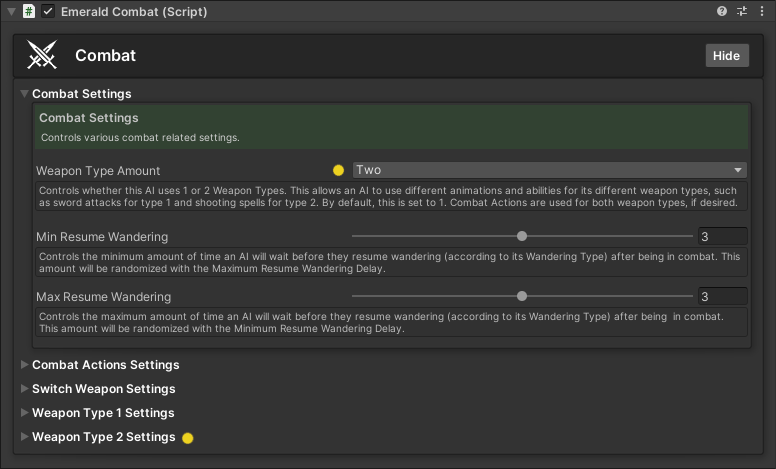Click the crossed swords Combat icon

(42, 56)
